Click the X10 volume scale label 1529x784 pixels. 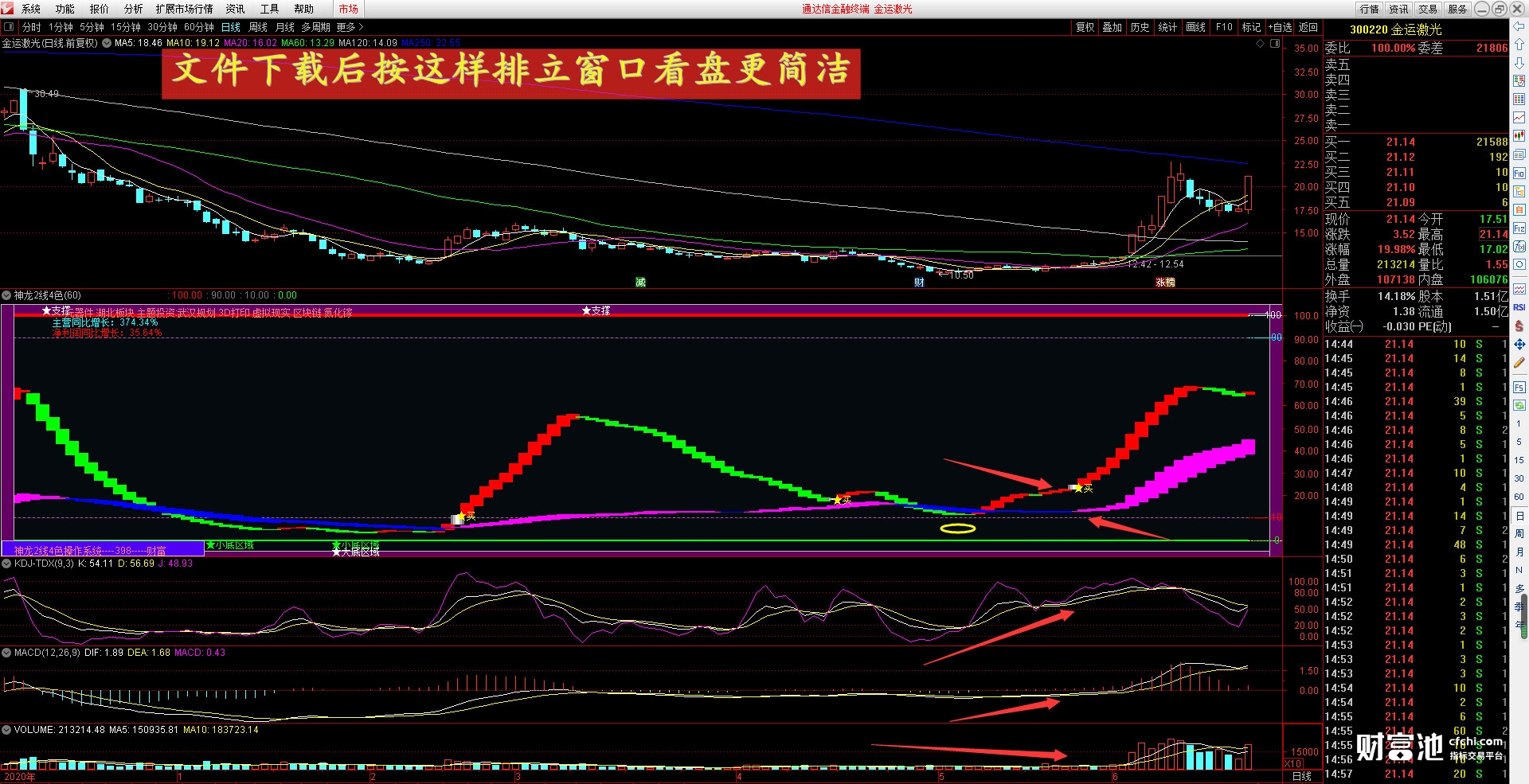coord(1293,763)
